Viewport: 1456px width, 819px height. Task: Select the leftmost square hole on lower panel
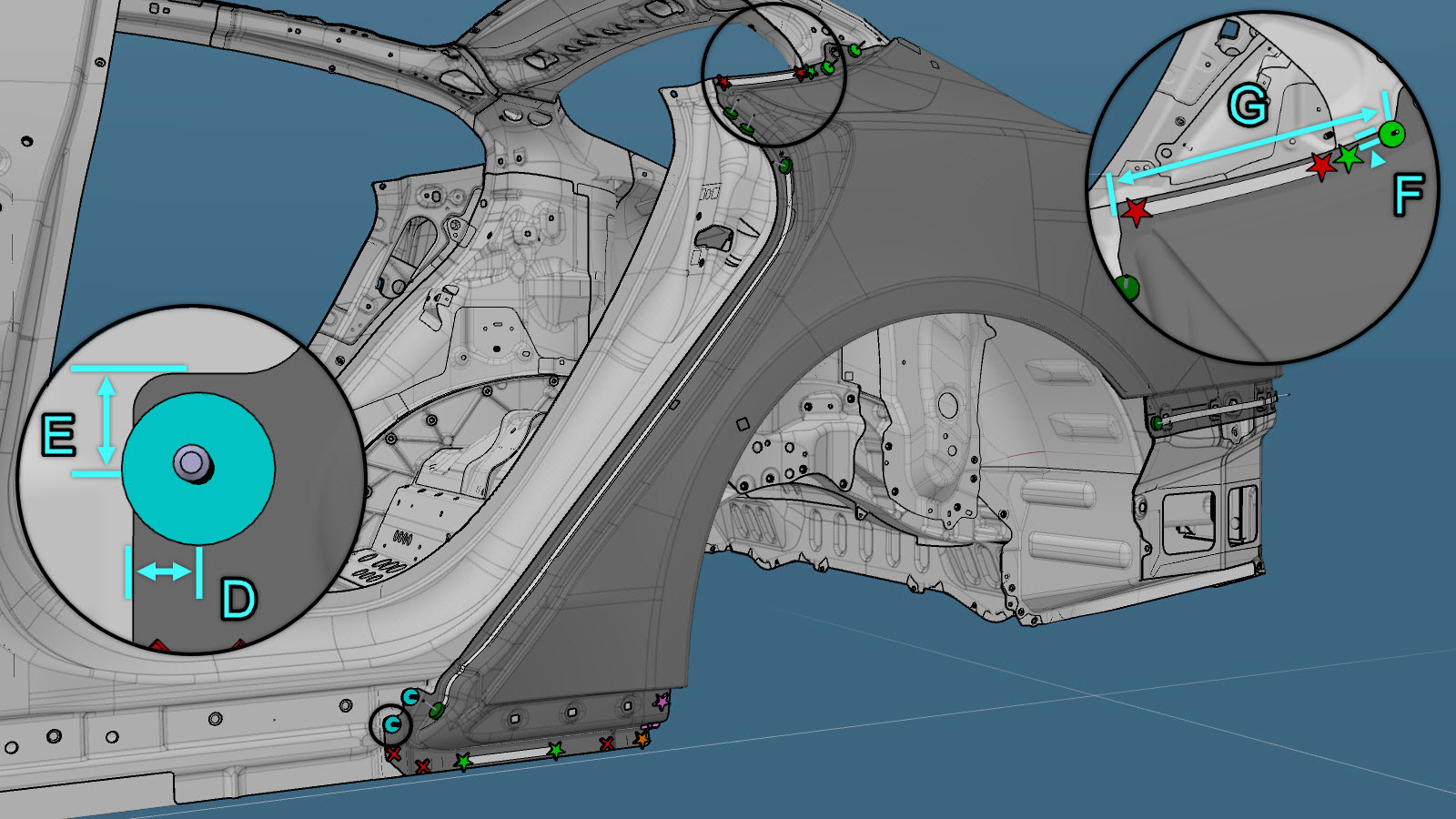tap(515, 717)
